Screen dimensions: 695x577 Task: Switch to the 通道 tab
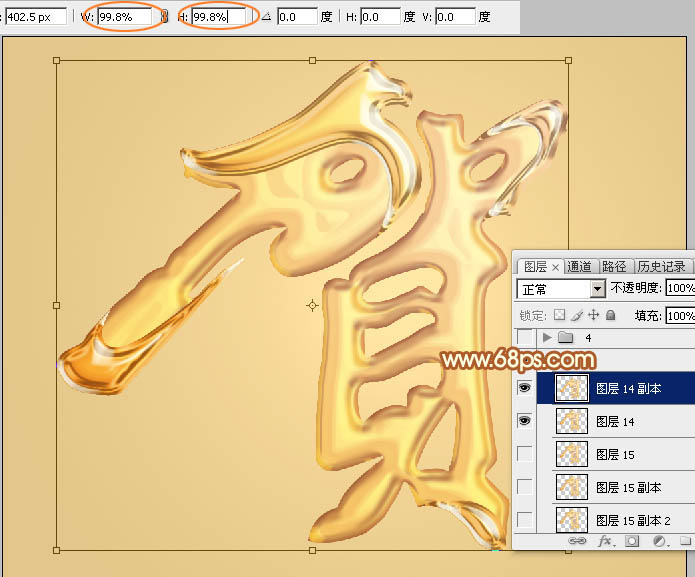[579, 267]
